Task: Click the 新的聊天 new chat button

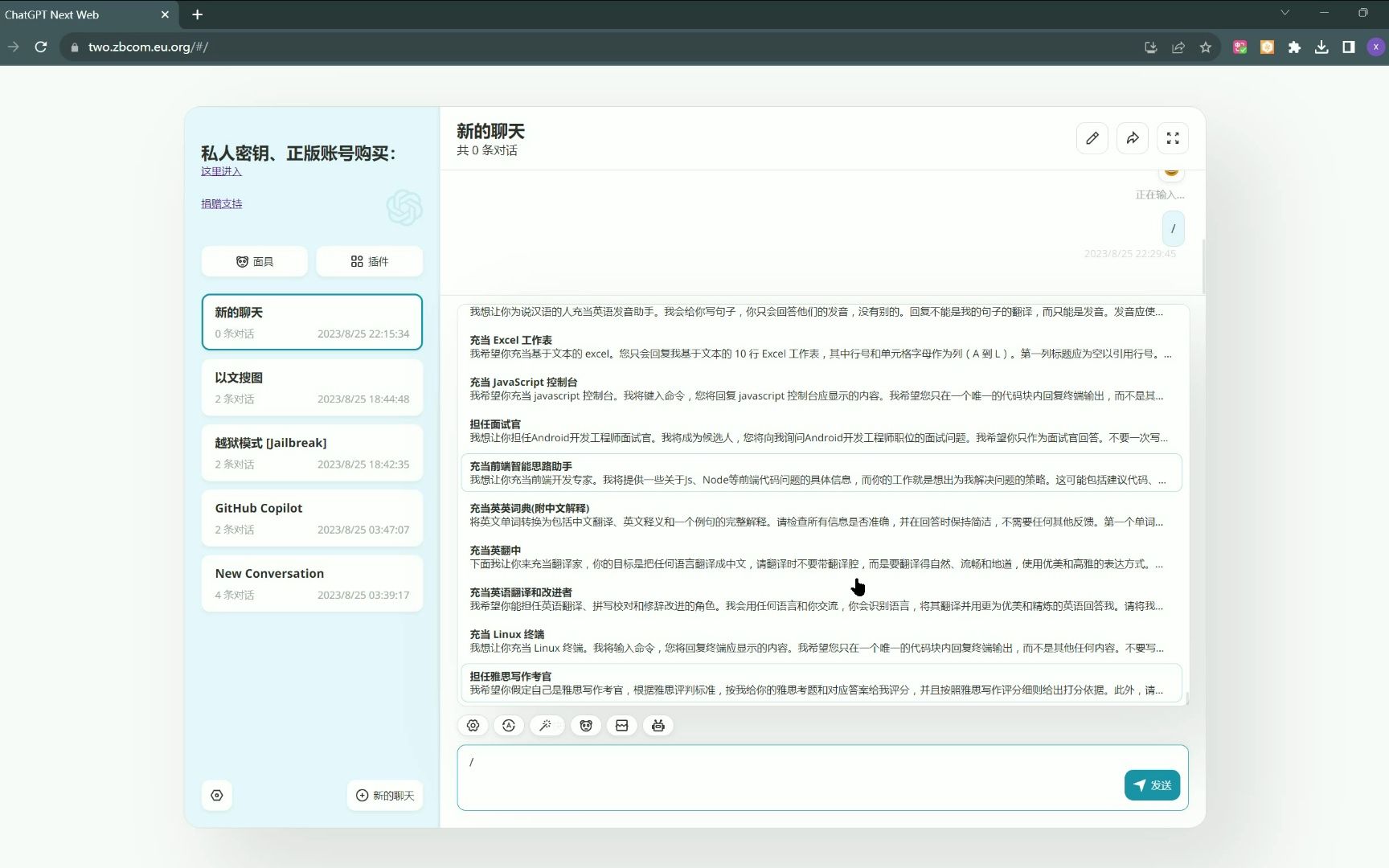Action: point(385,796)
